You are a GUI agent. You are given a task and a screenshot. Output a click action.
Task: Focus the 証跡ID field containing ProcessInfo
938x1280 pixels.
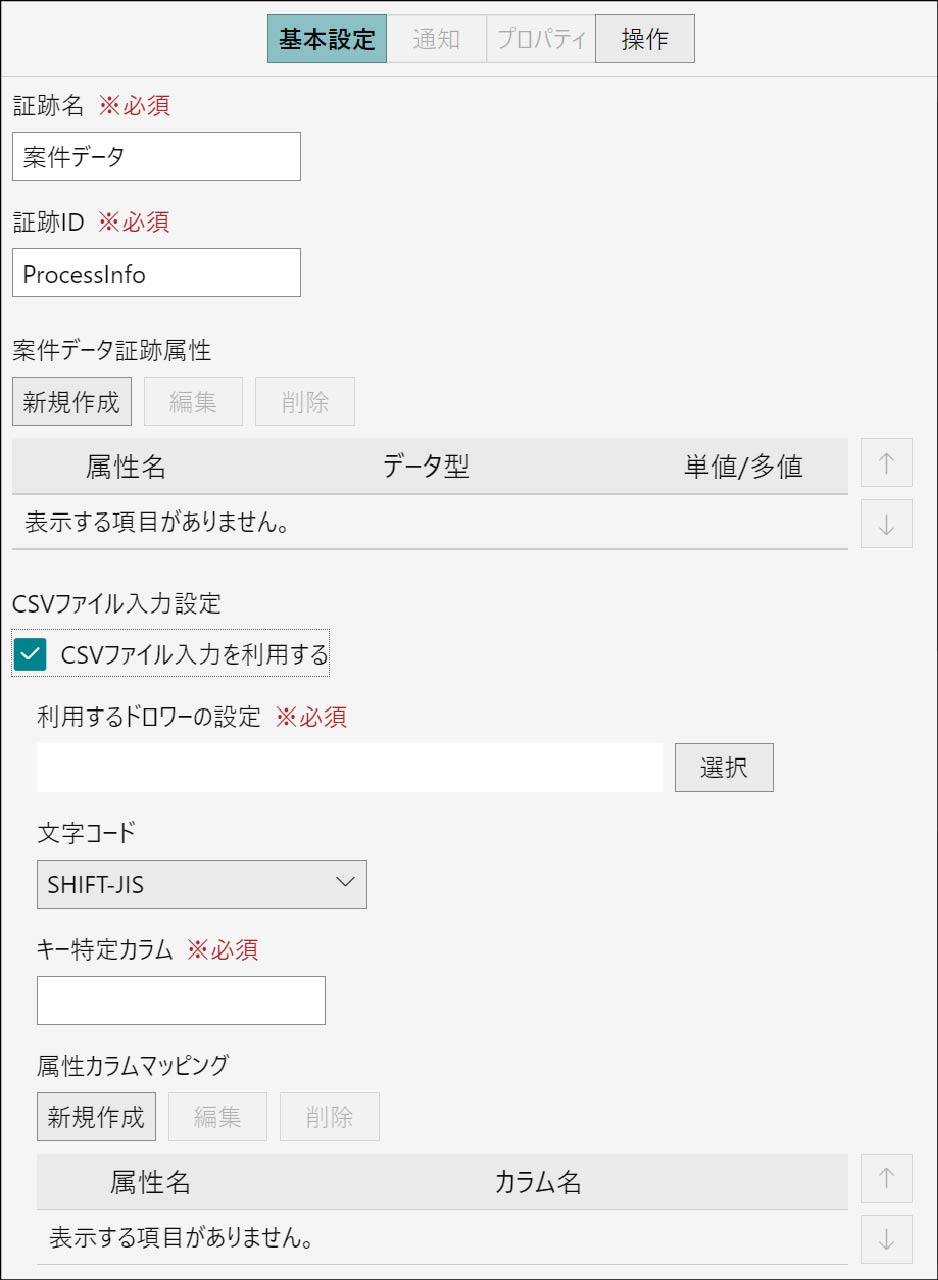click(x=156, y=273)
